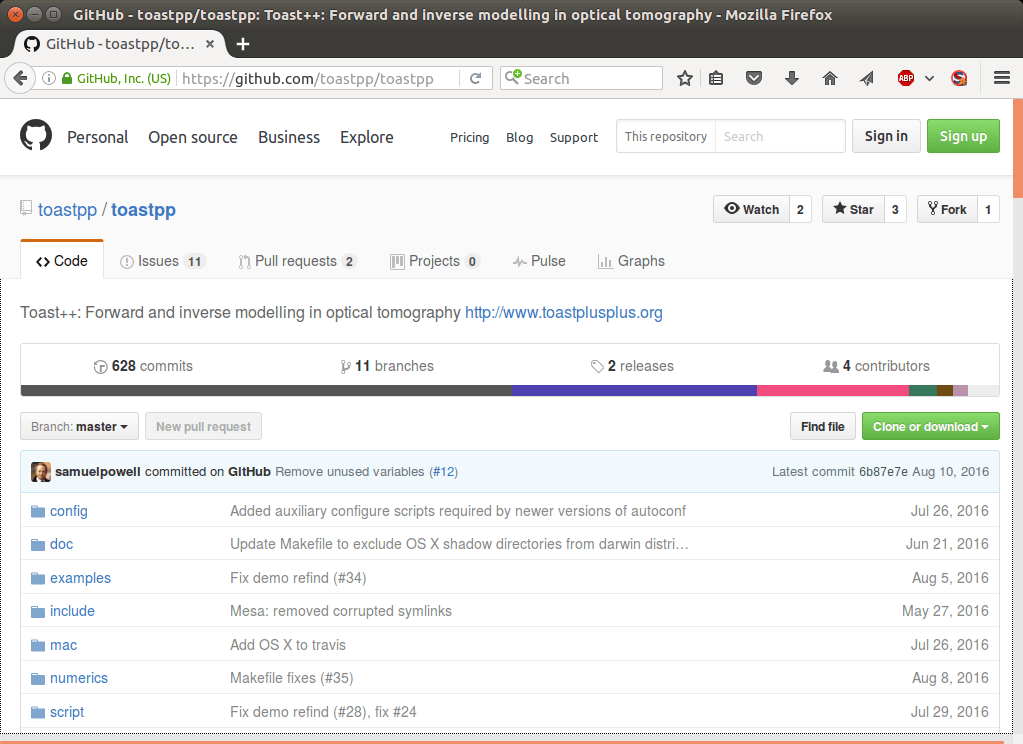Click the config folder icon
Viewport: 1023px width, 744px height.
tap(38, 511)
